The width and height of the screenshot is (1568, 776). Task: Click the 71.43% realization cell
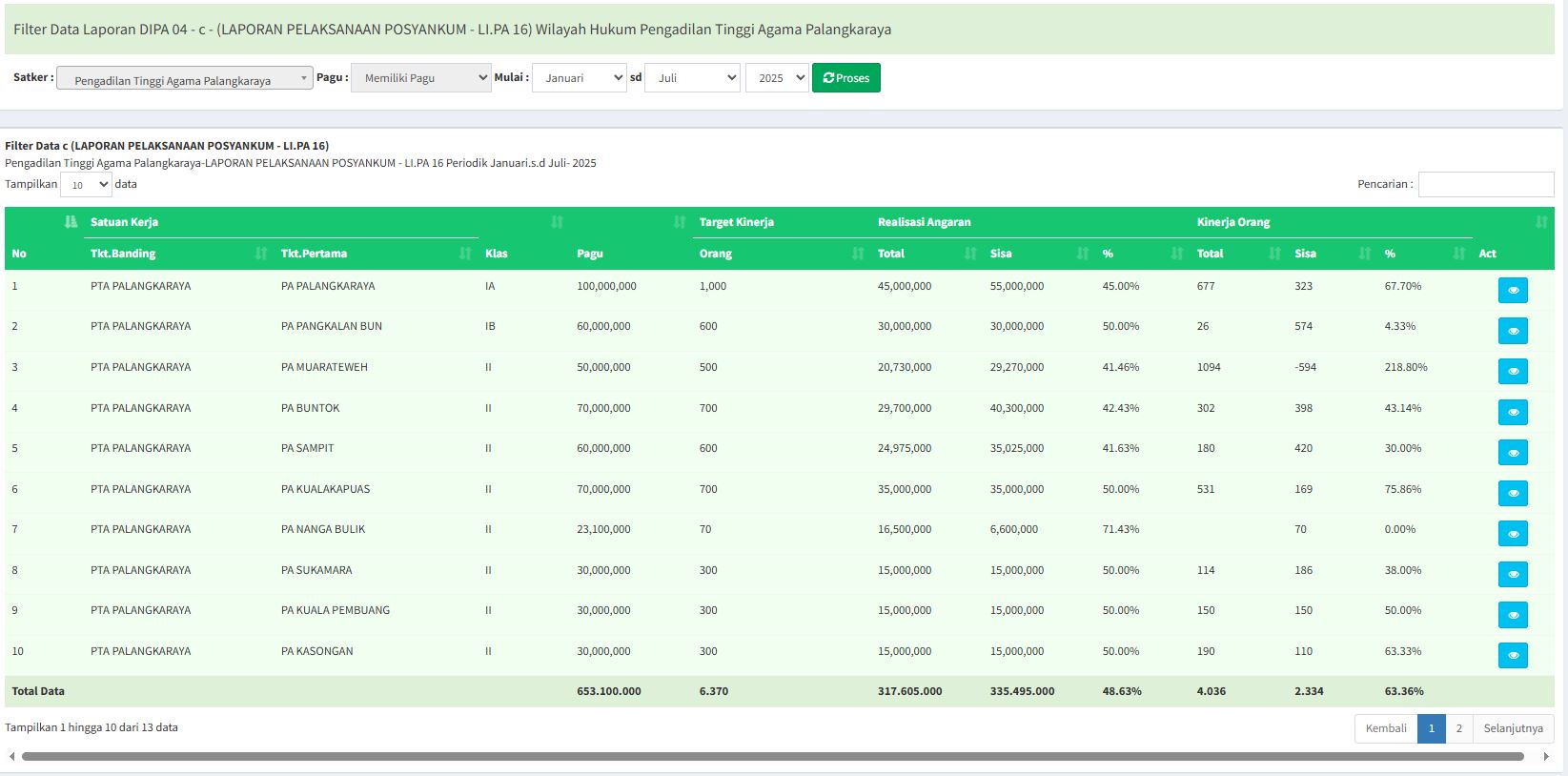tap(1121, 529)
